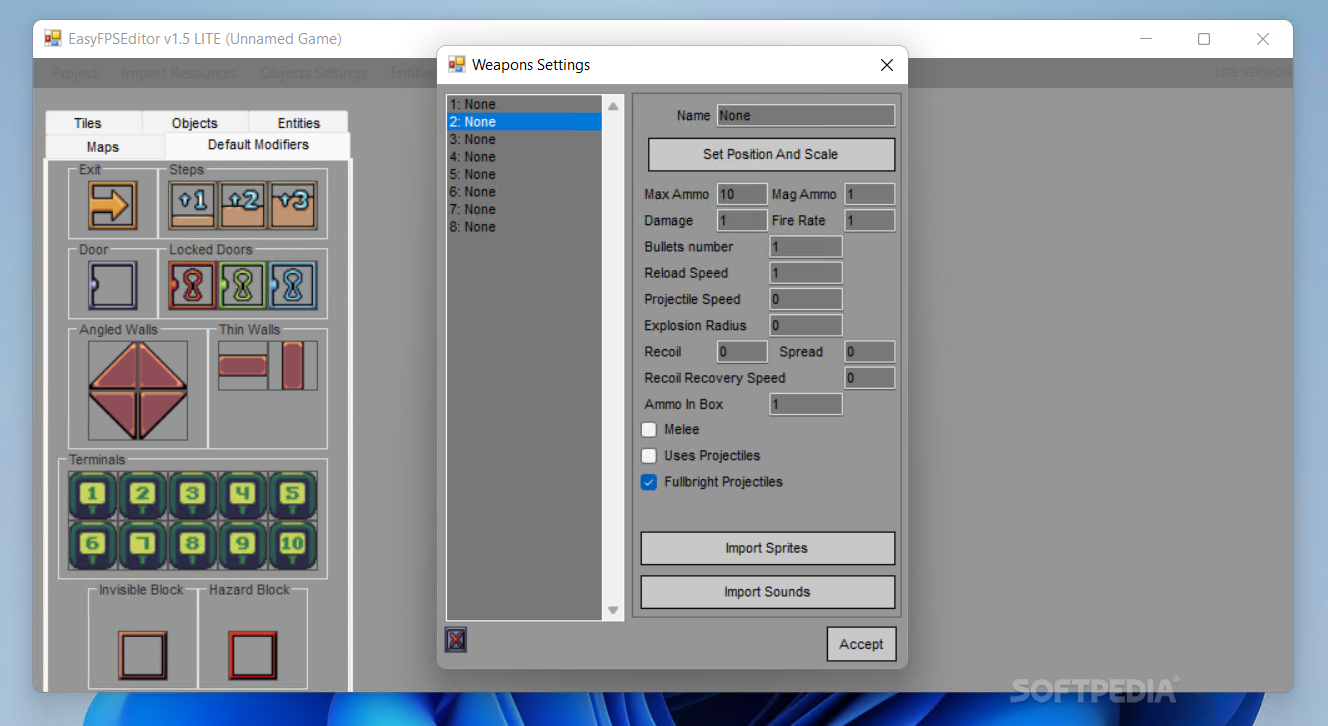
Task: Open the Project menu
Action: coord(75,73)
